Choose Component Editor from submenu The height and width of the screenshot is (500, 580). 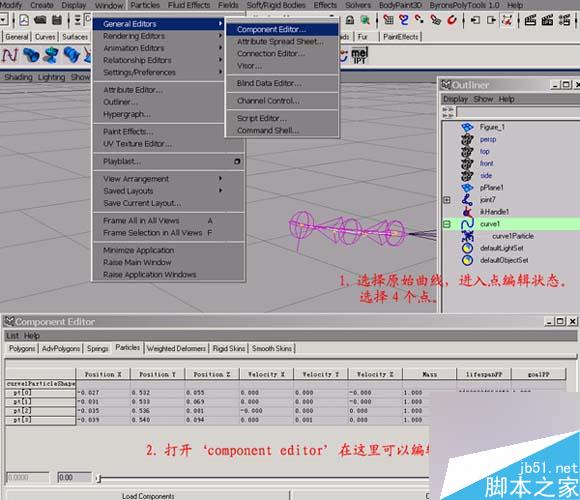pyautogui.click(x=282, y=29)
